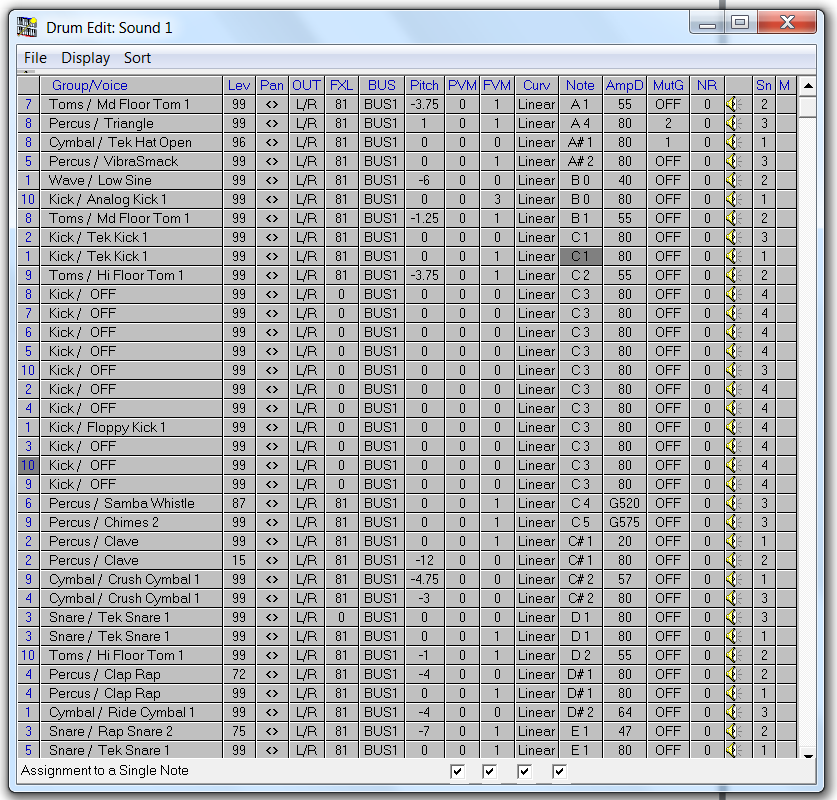
Task: Audition speaker icon for Toms / Hi Floor Tom 1 C2 row
Action: coord(734,275)
